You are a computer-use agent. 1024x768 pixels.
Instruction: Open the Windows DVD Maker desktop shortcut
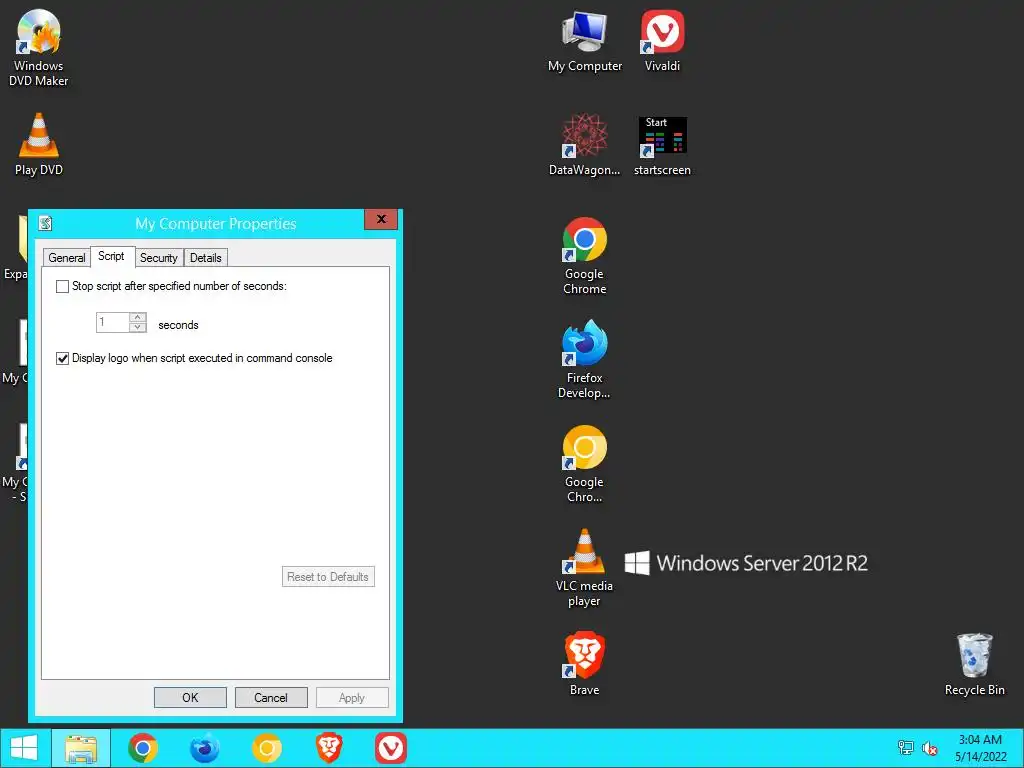(39, 48)
